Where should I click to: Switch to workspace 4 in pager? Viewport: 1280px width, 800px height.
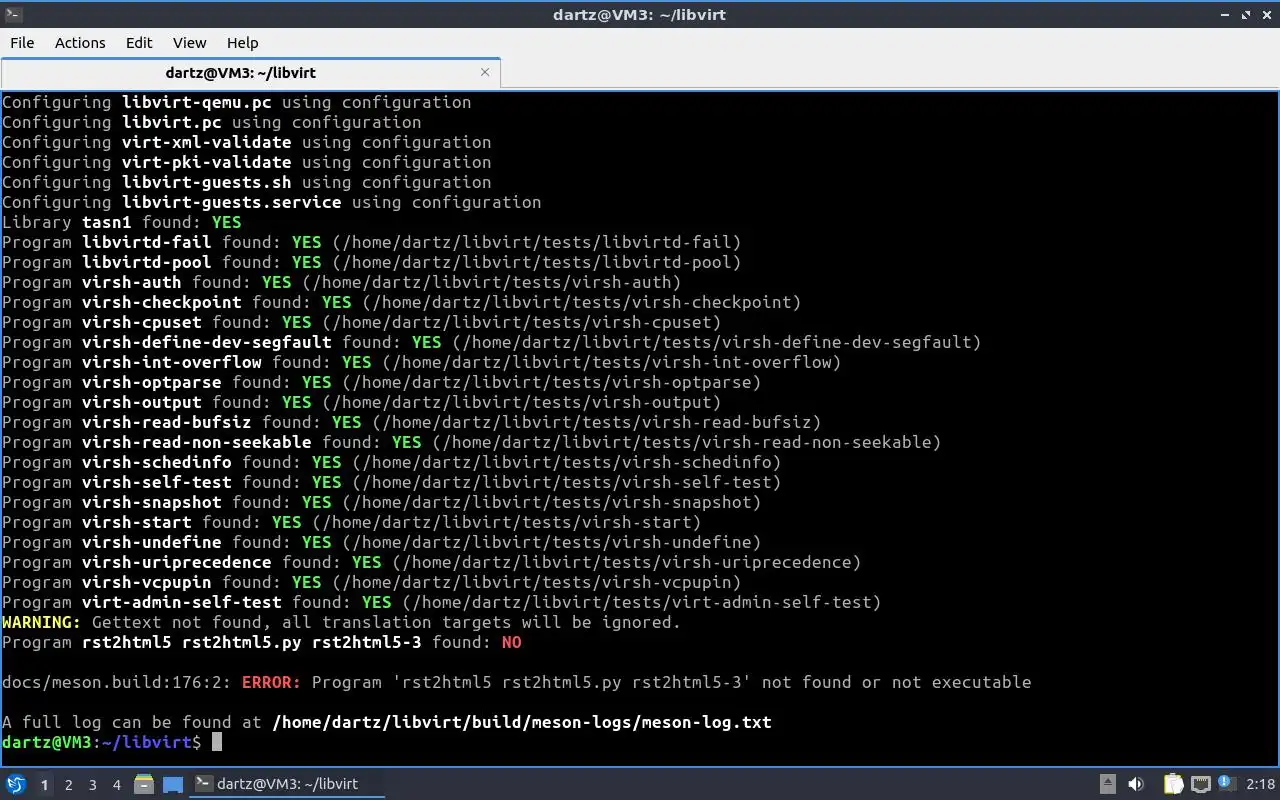point(117,785)
